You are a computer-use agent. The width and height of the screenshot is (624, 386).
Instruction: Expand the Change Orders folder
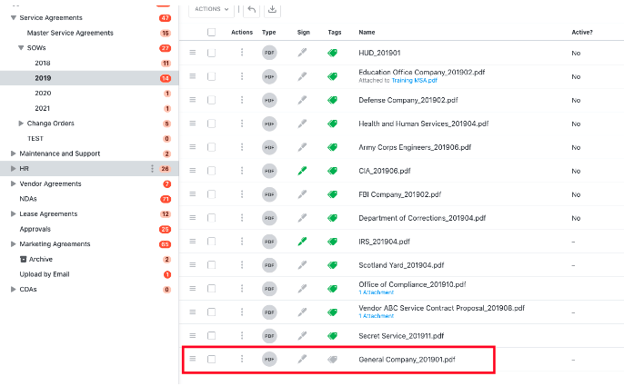point(21,123)
